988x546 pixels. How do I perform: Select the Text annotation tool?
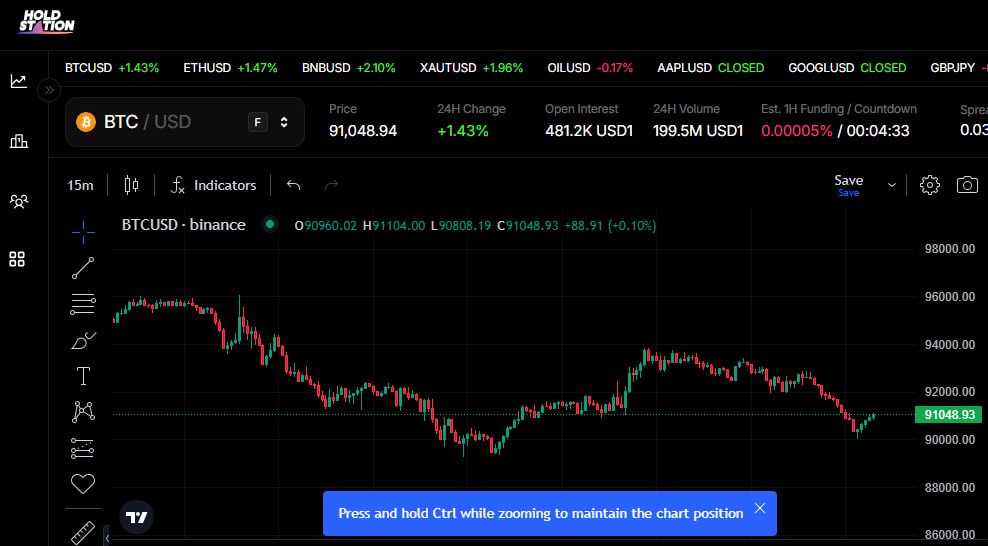click(x=83, y=376)
